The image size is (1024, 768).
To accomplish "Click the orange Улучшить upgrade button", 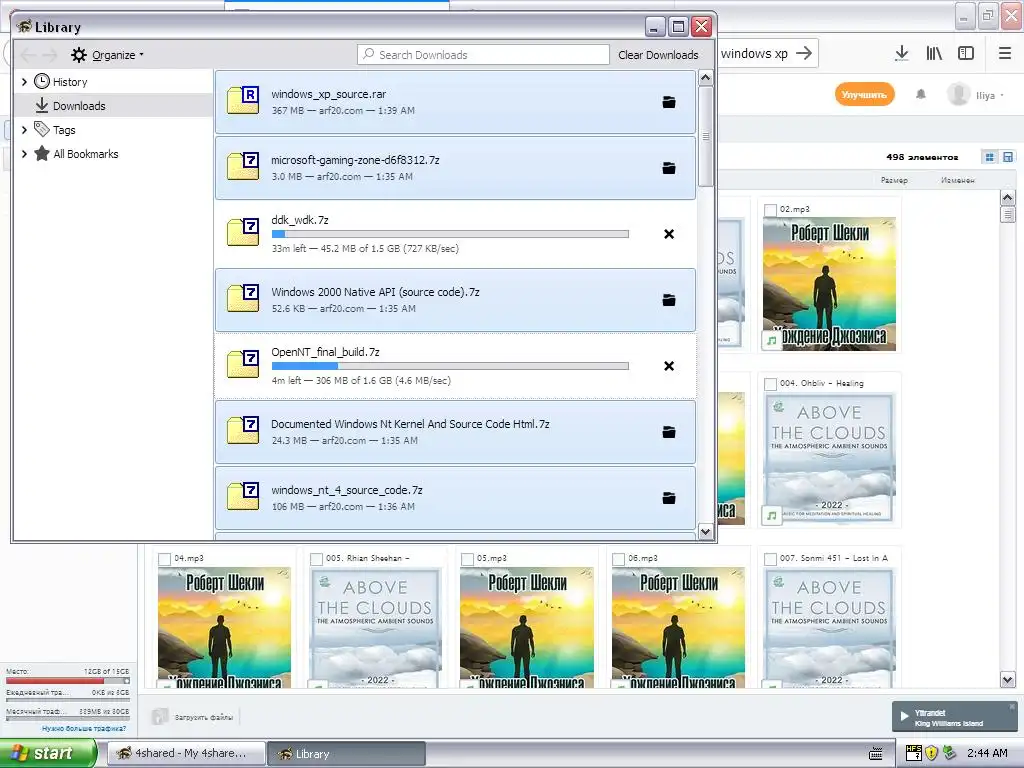I will [864, 95].
